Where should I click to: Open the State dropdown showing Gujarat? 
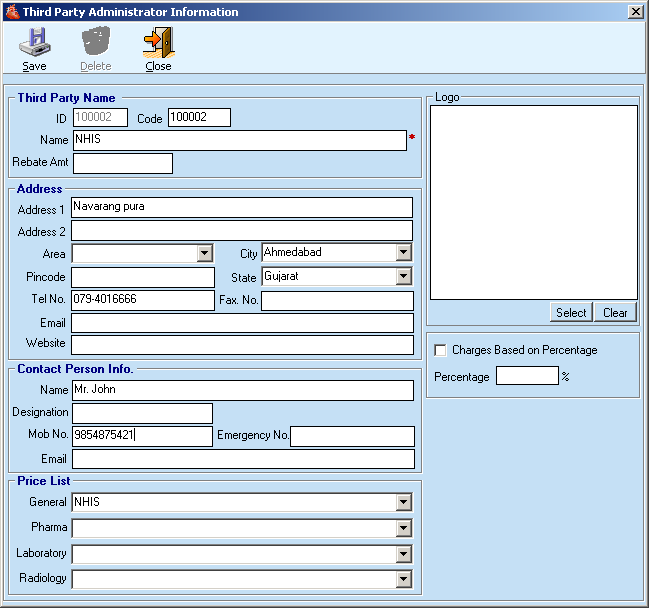click(403, 276)
